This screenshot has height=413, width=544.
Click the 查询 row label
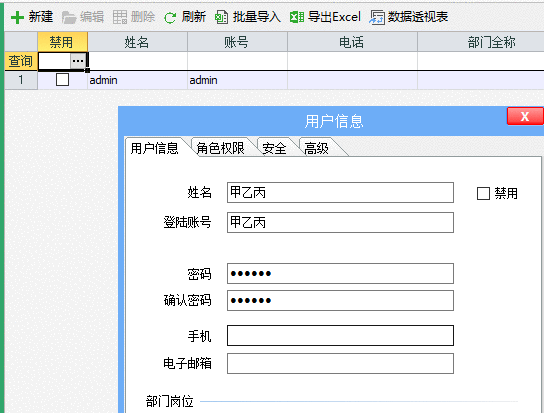click(21, 61)
